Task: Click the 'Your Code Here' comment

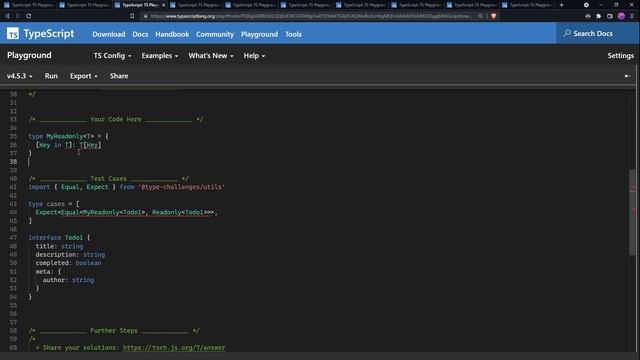Action: point(116,119)
